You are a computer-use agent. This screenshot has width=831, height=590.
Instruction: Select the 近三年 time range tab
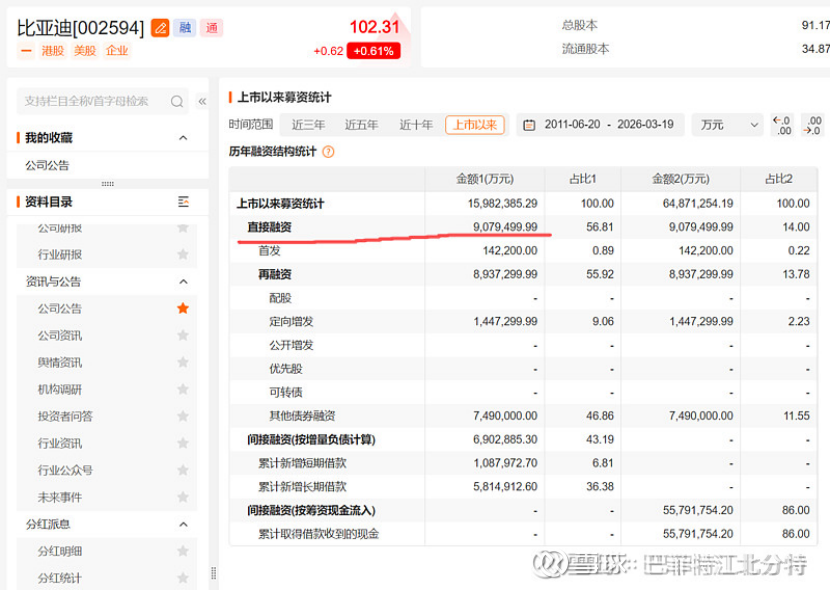coord(308,125)
